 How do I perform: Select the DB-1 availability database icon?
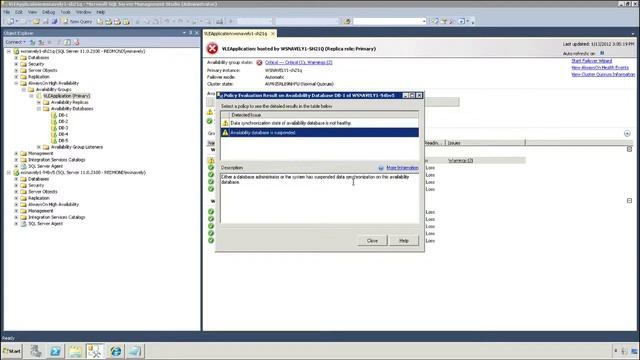(x=54, y=115)
